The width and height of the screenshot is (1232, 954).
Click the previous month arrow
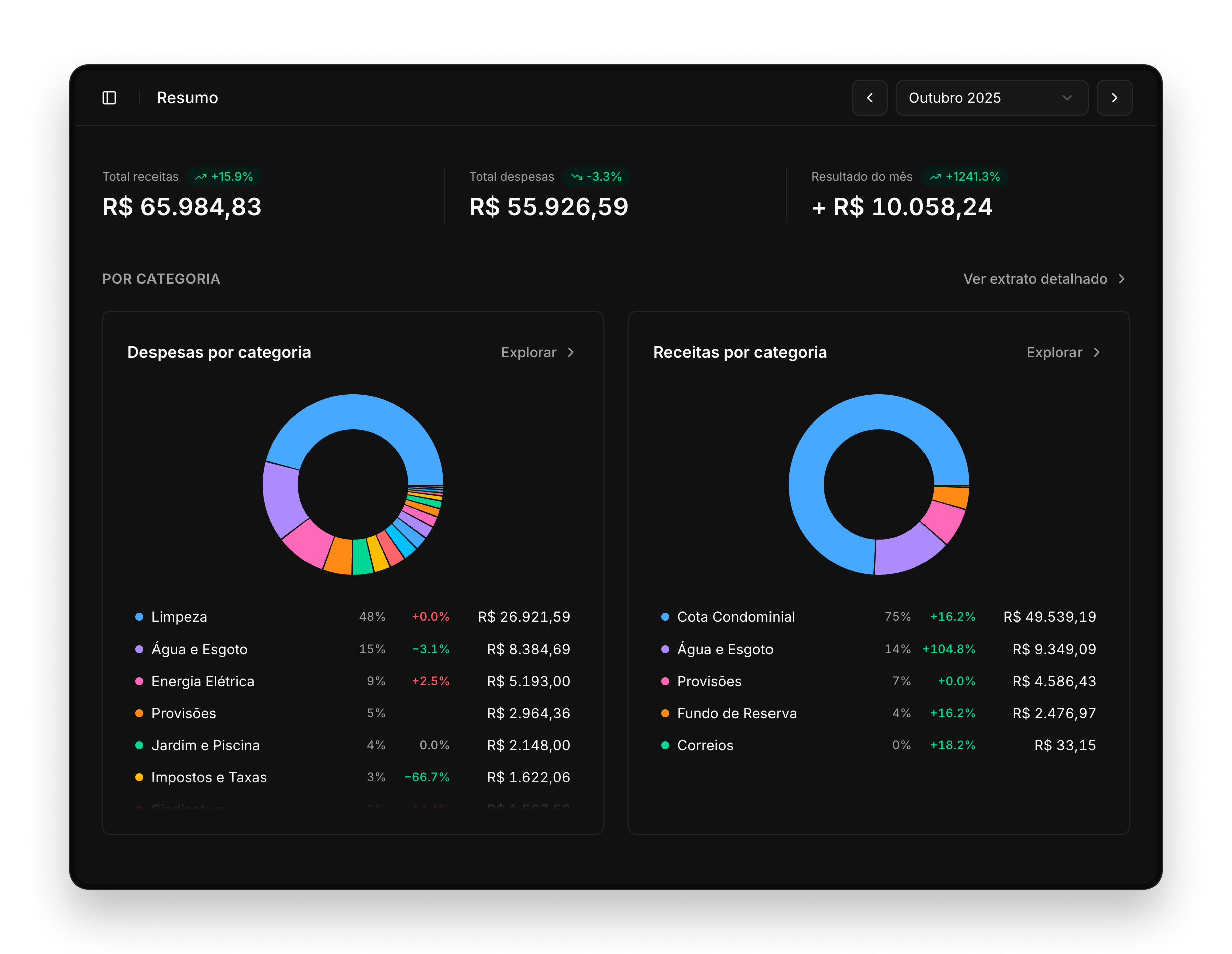[870, 98]
